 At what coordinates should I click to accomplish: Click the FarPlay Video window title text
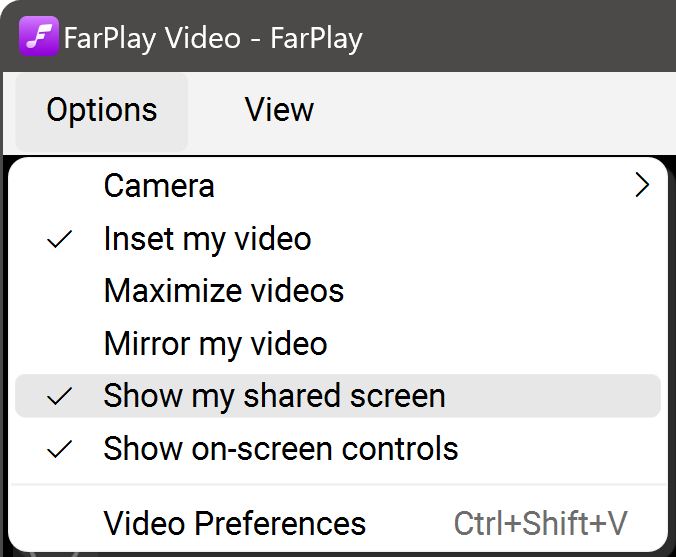tap(213, 39)
